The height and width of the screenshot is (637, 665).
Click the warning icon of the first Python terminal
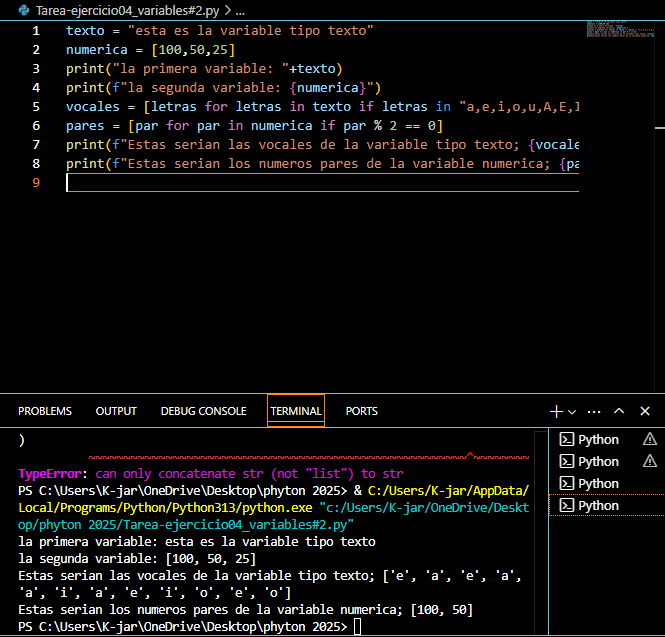649,439
